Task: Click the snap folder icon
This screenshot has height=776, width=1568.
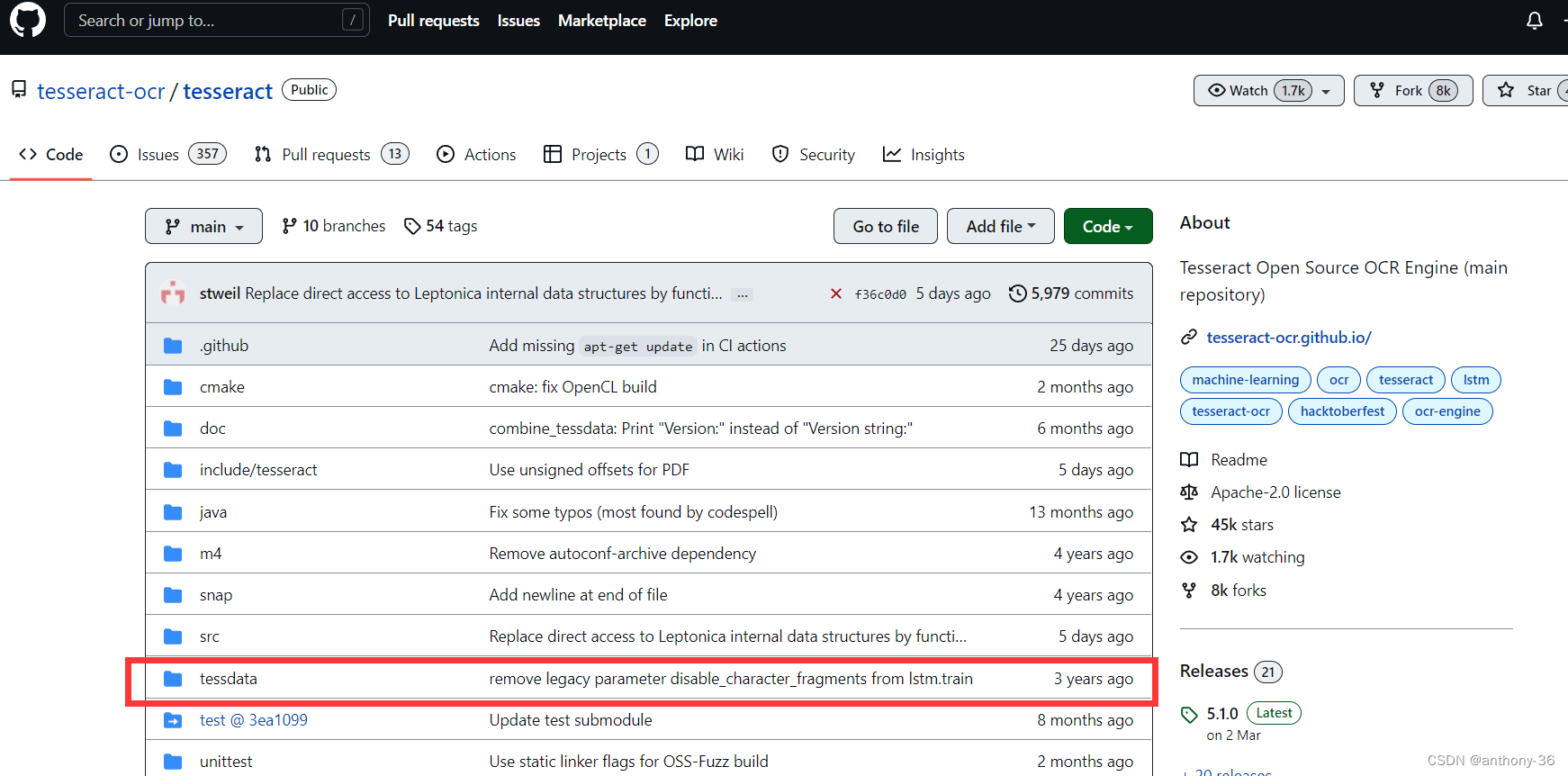Action: click(173, 595)
